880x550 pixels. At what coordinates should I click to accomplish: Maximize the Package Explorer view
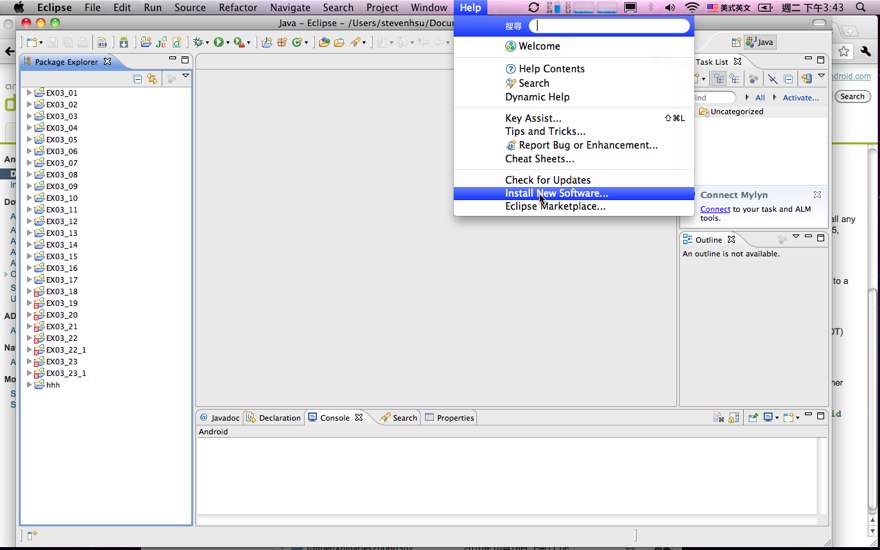[185, 60]
